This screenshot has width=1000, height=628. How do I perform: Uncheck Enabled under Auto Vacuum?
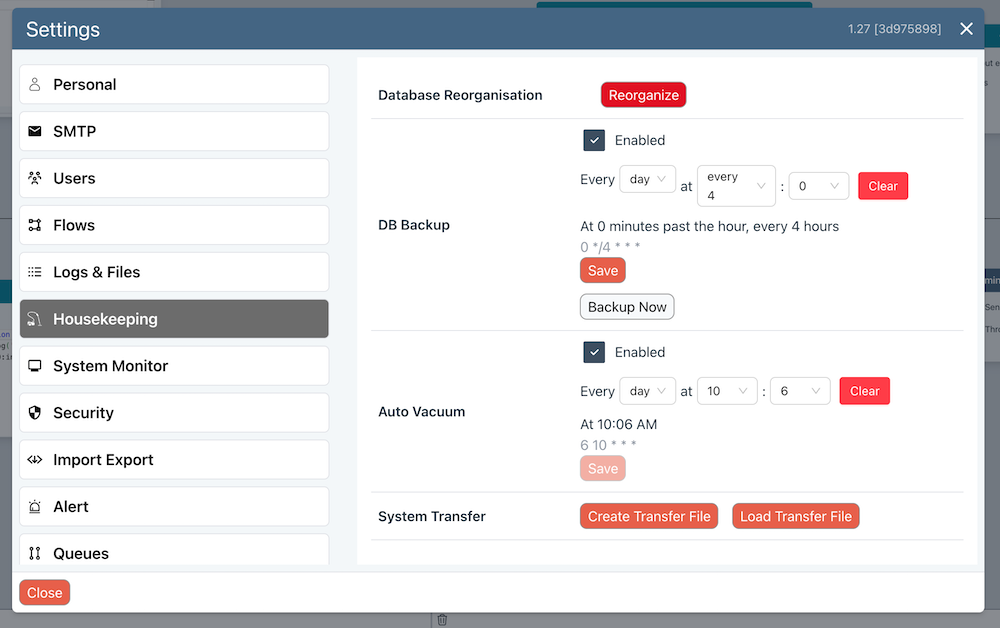(594, 352)
